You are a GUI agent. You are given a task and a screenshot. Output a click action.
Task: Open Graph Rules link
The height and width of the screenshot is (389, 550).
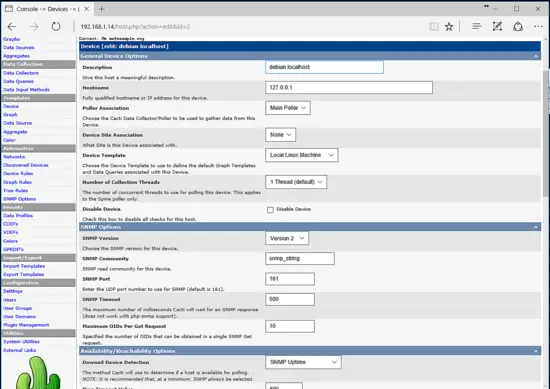click(17, 182)
